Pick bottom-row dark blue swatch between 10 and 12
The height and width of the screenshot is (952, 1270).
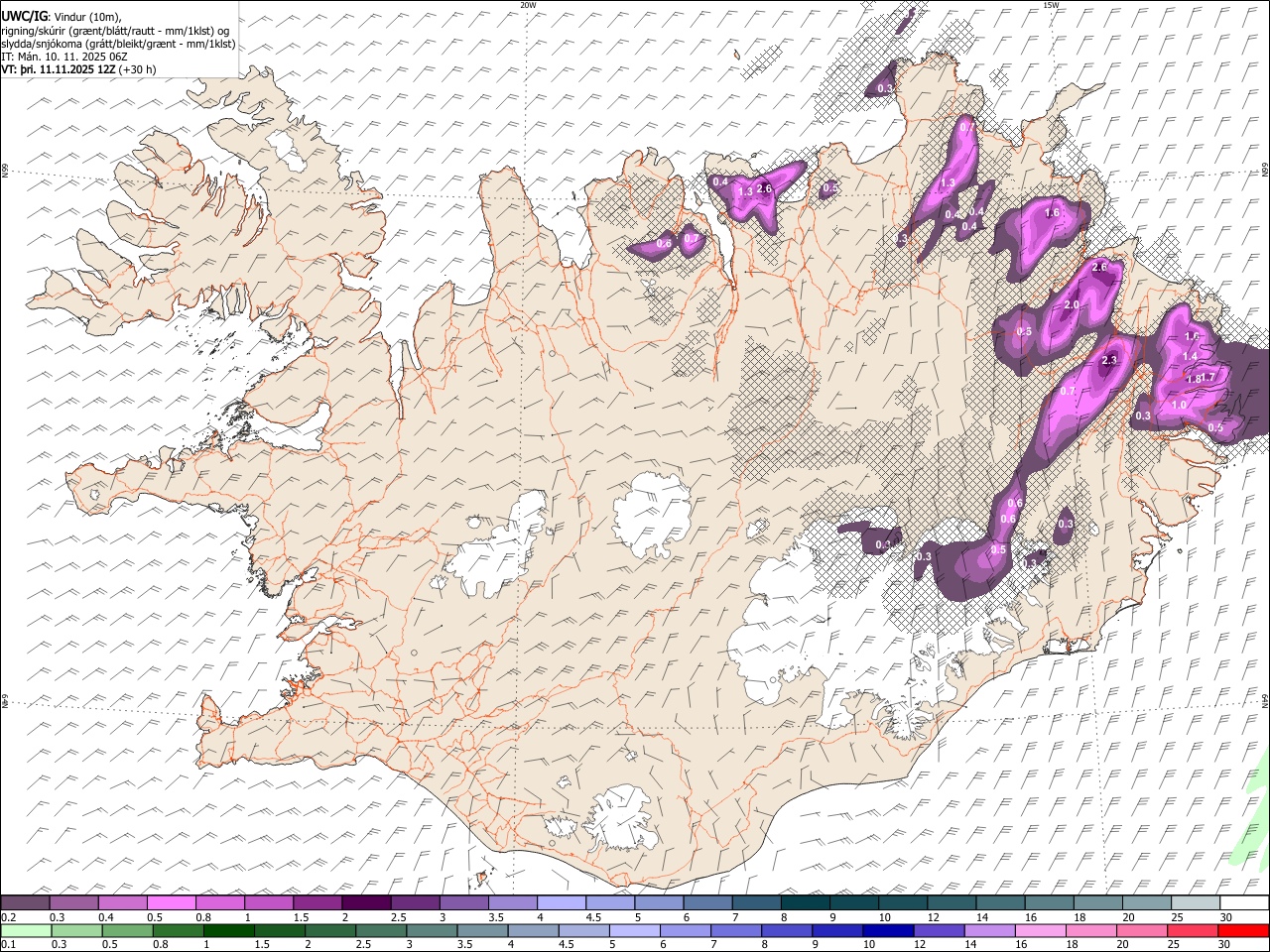(x=887, y=931)
